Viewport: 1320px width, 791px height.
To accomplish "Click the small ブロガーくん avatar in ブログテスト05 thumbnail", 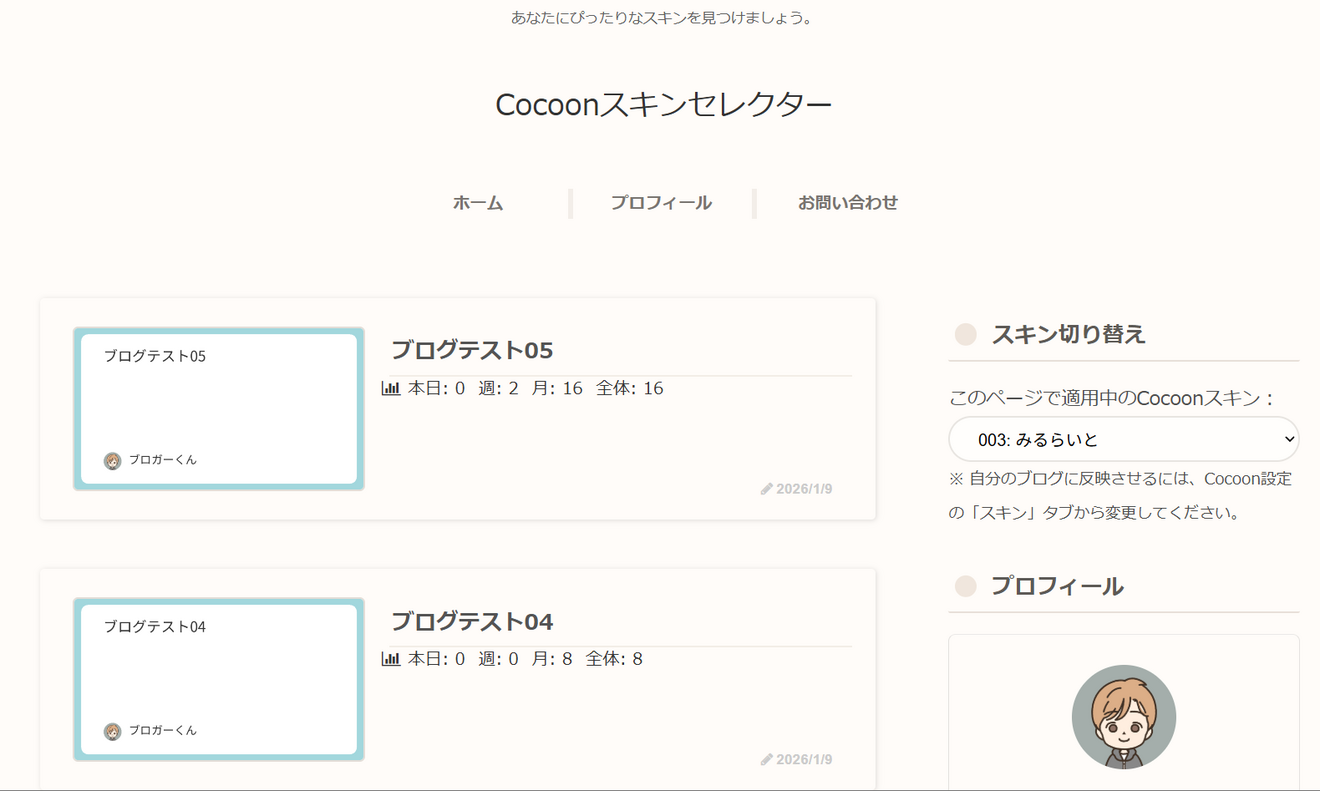I will click(112, 461).
